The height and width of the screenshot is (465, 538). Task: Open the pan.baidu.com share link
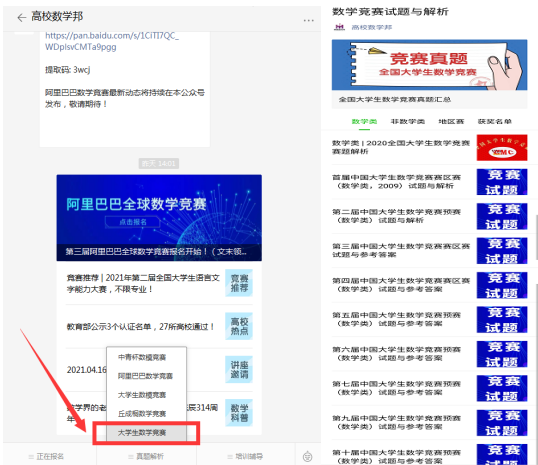click(112, 41)
